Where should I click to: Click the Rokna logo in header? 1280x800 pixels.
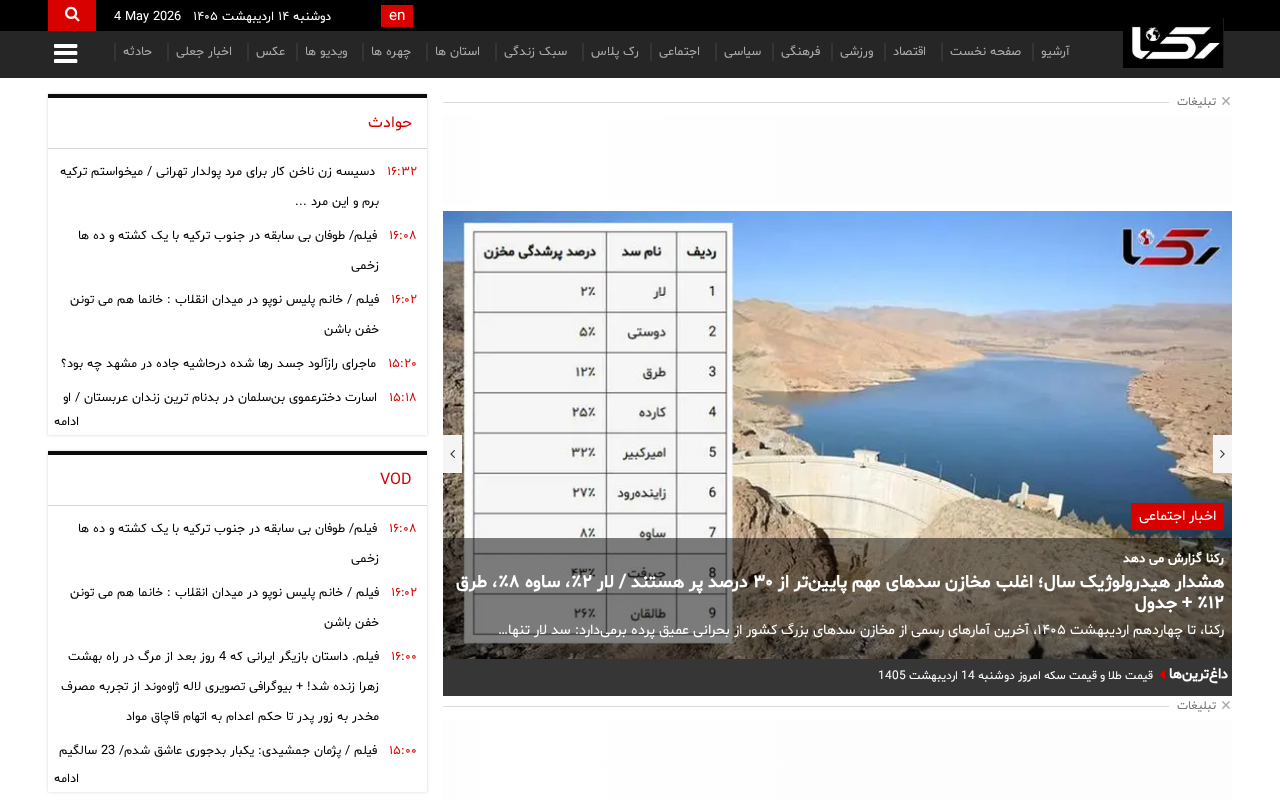[x=1173, y=44]
